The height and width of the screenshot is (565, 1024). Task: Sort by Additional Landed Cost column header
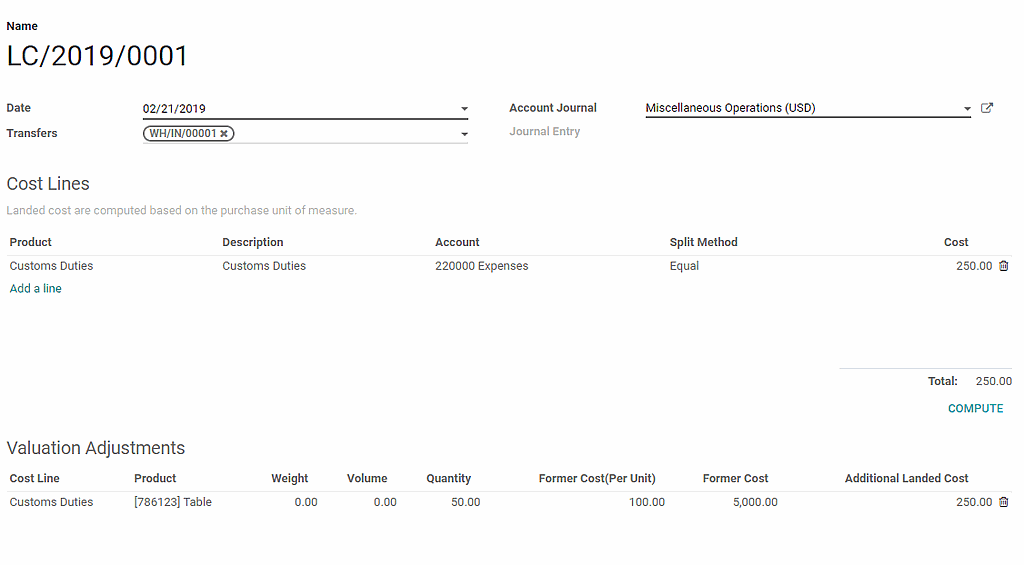click(906, 478)
